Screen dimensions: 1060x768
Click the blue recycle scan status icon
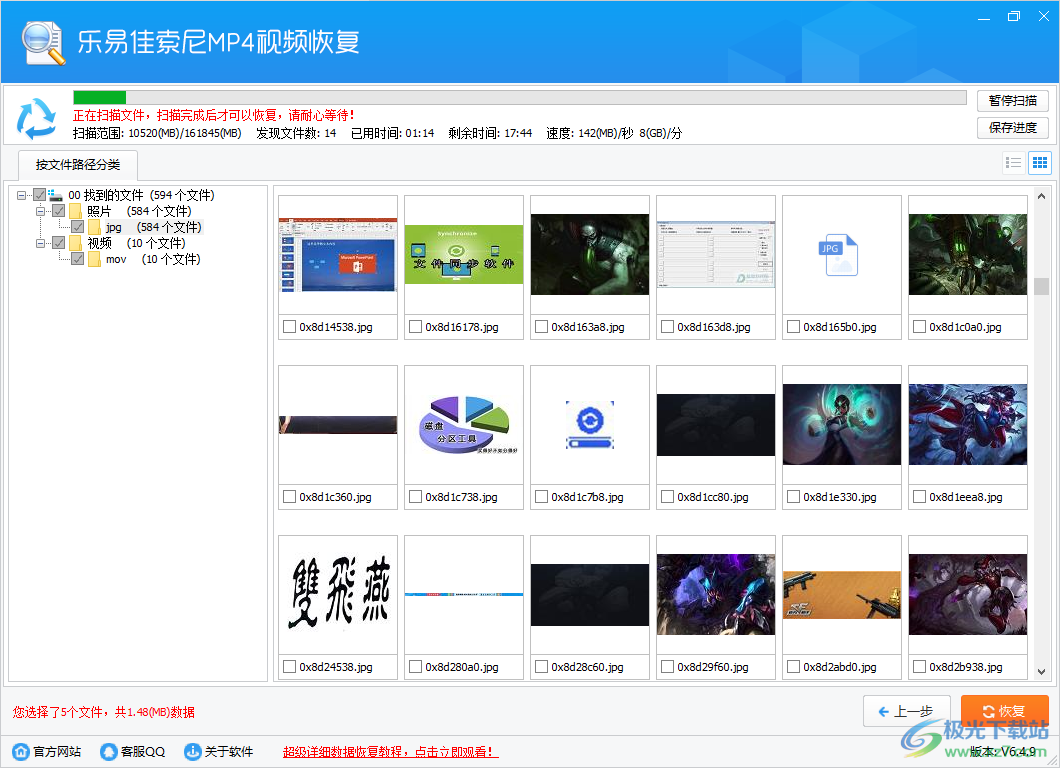coord(37,118)
